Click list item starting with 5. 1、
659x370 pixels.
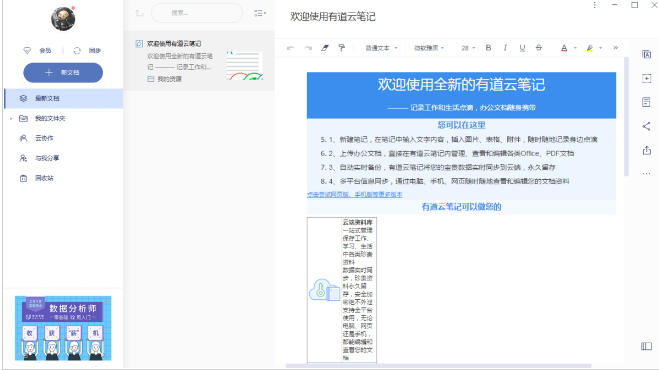tap(459, 140)
